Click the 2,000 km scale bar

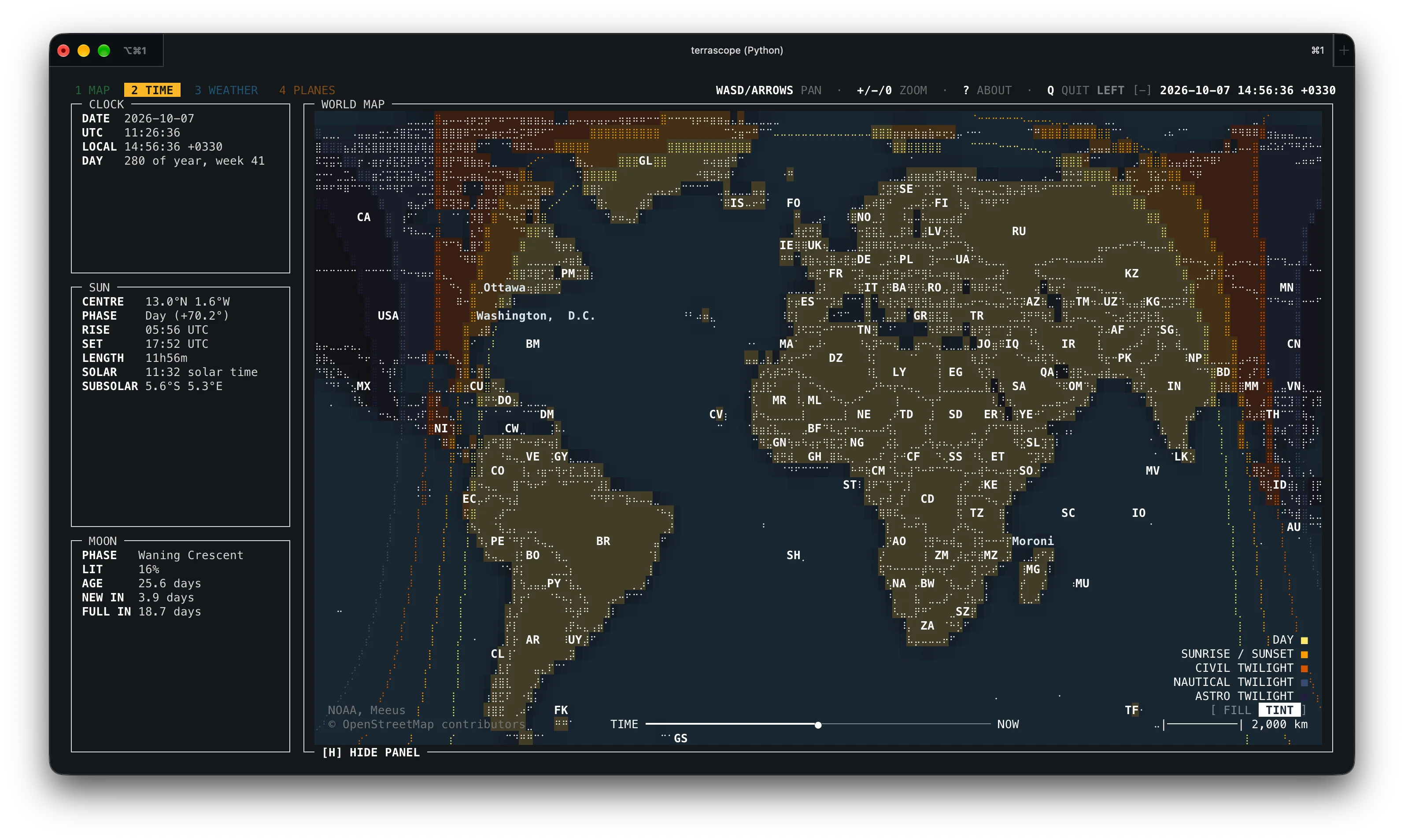[1236, 725]
